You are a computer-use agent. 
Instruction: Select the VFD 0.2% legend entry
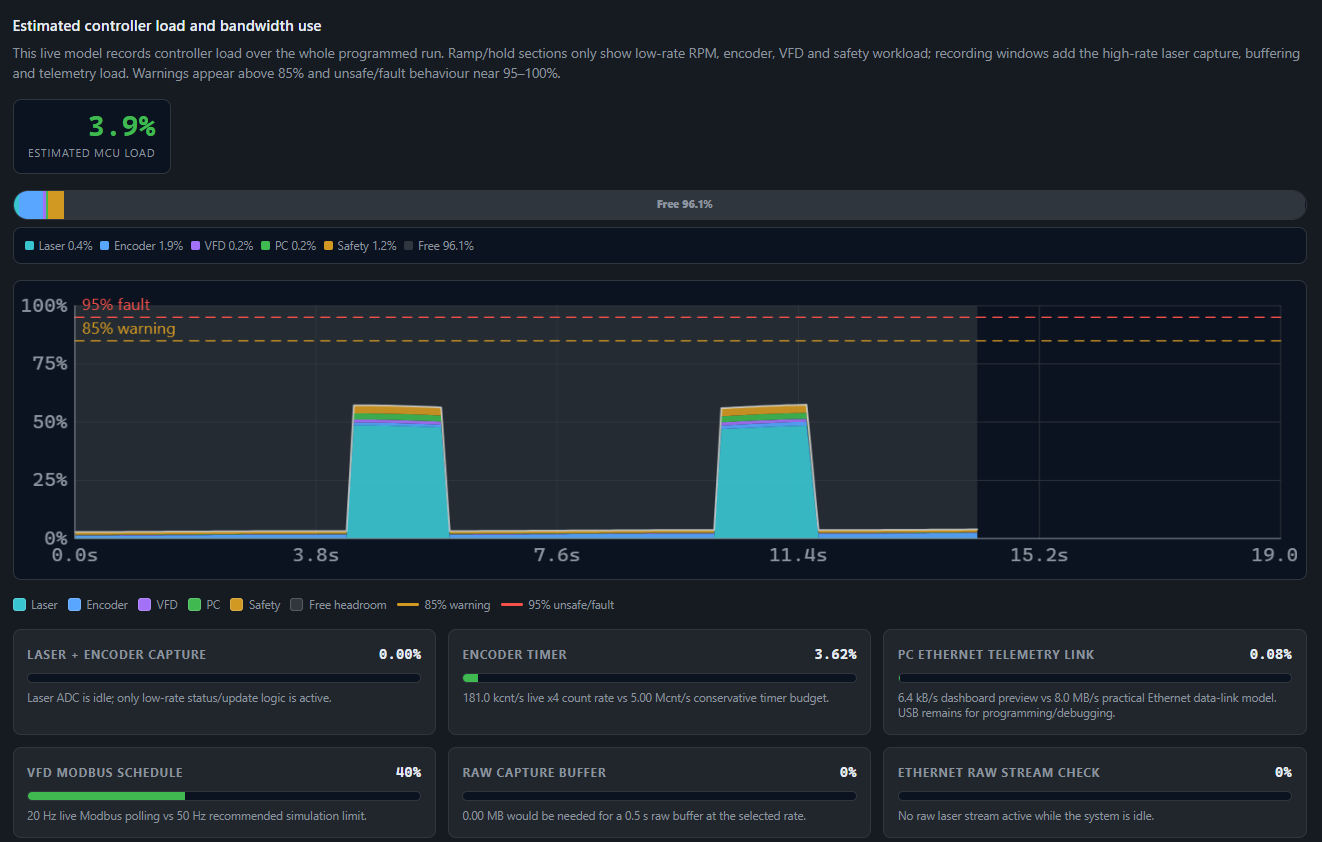coord(222,246)
